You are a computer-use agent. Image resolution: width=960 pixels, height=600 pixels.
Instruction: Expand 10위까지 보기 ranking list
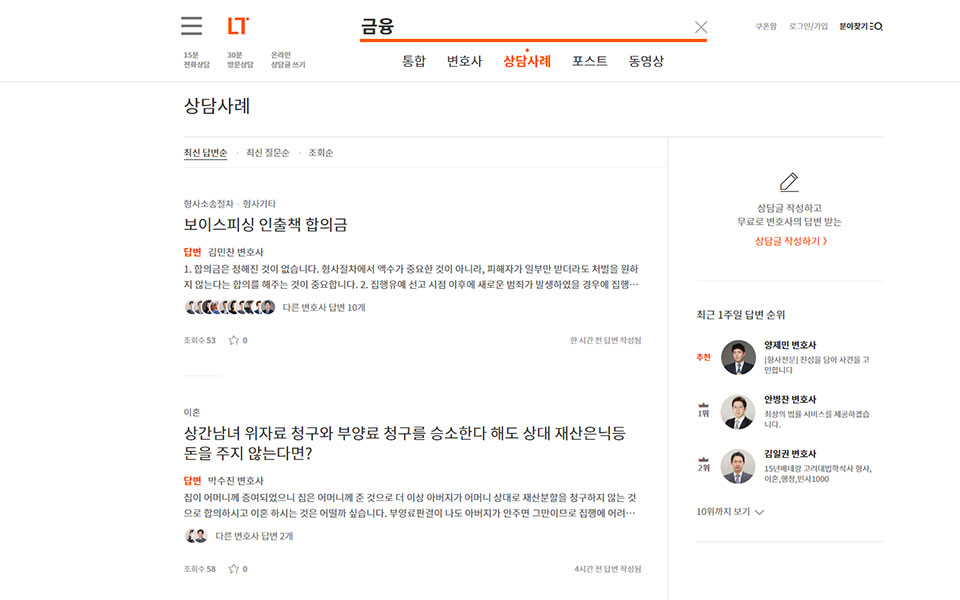pyautogui.click(x=730, y=512)
